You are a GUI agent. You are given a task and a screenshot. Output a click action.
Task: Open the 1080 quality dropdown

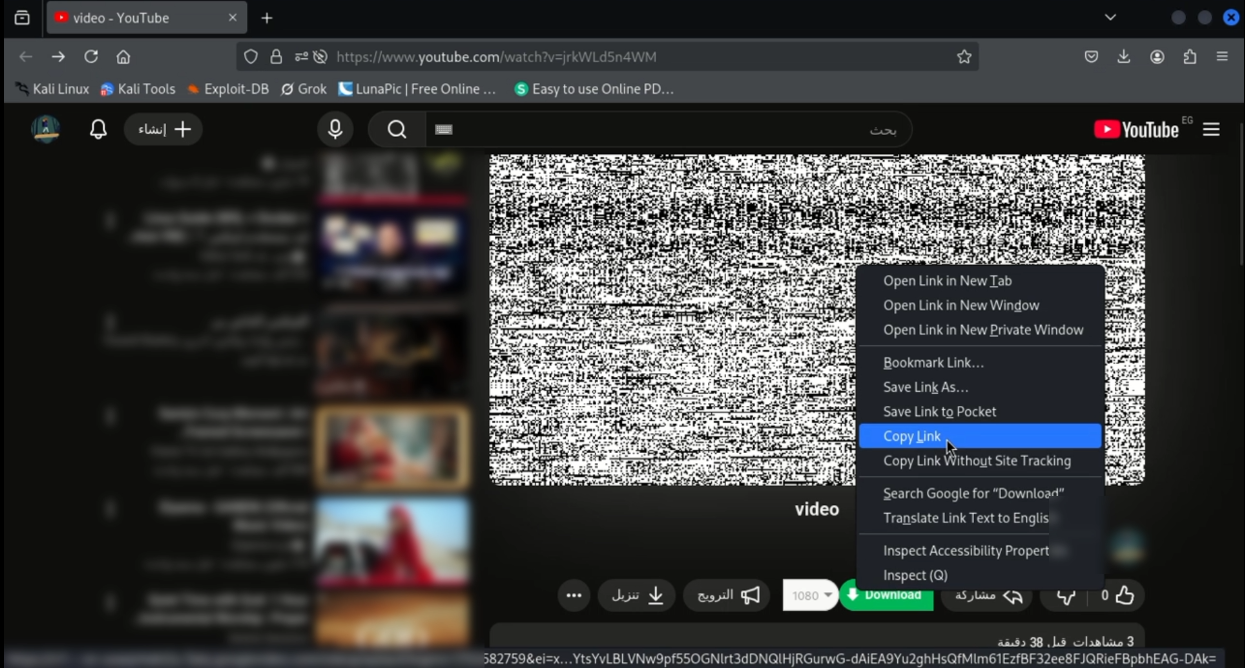tap(809, 595)
